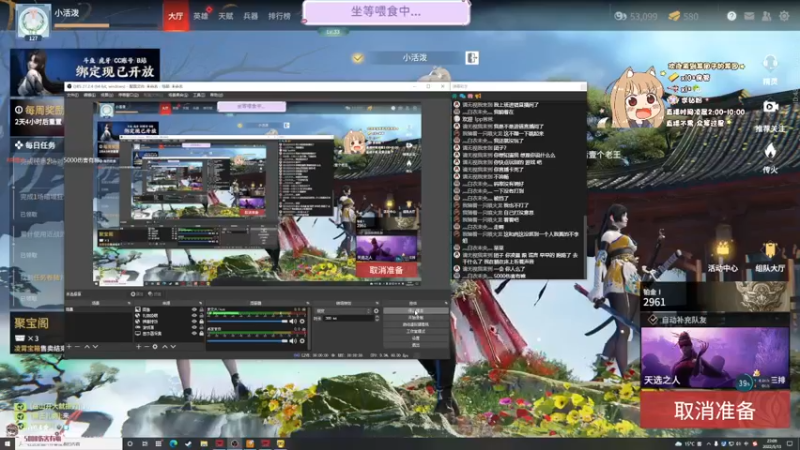Open sources panel header dropdown icon

point(201,303)
